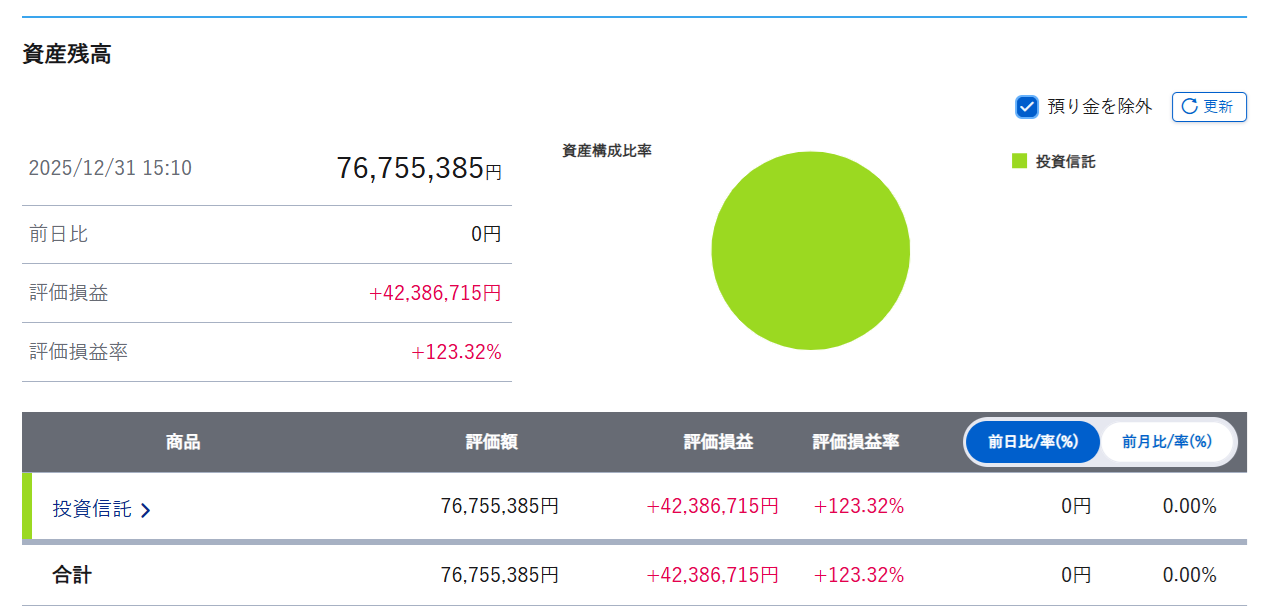The height and width of the screenshot is (616, 1268).
Task: Click the circular refresh arrow icon
Action: pyautogui.click(x=1188, y=107)
